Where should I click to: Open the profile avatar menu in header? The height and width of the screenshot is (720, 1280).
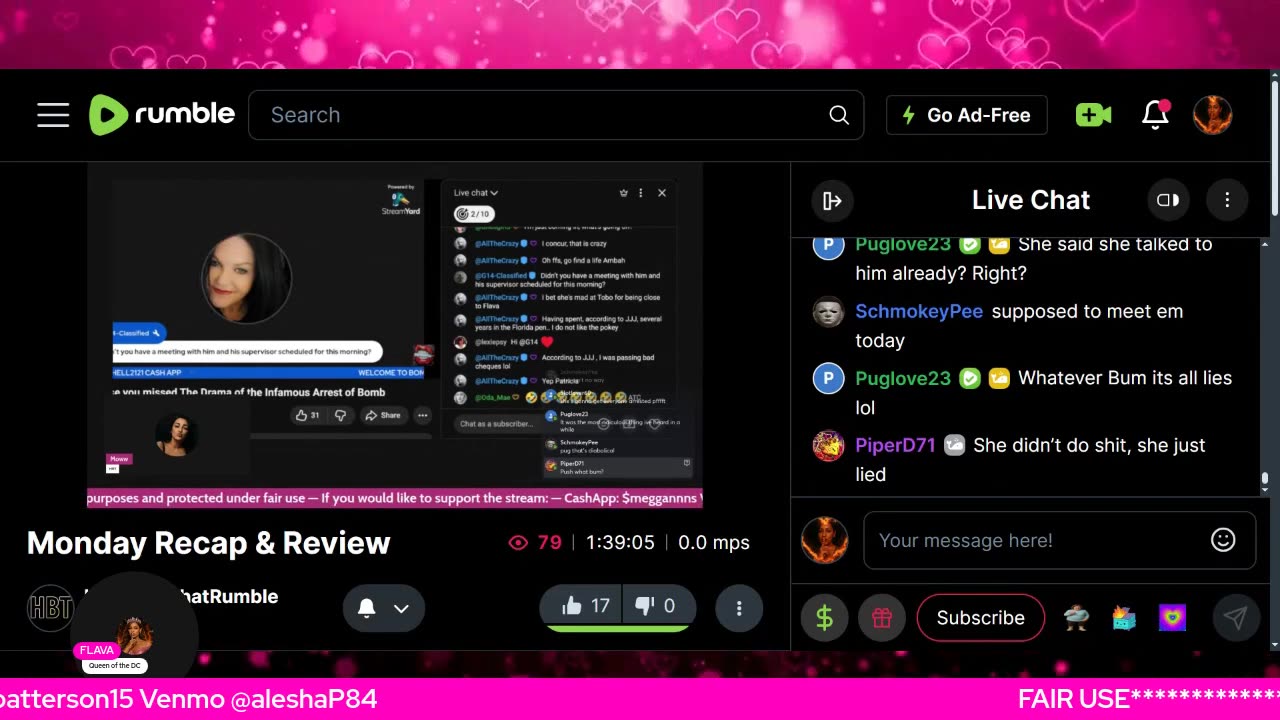(x=1213, y=115)
